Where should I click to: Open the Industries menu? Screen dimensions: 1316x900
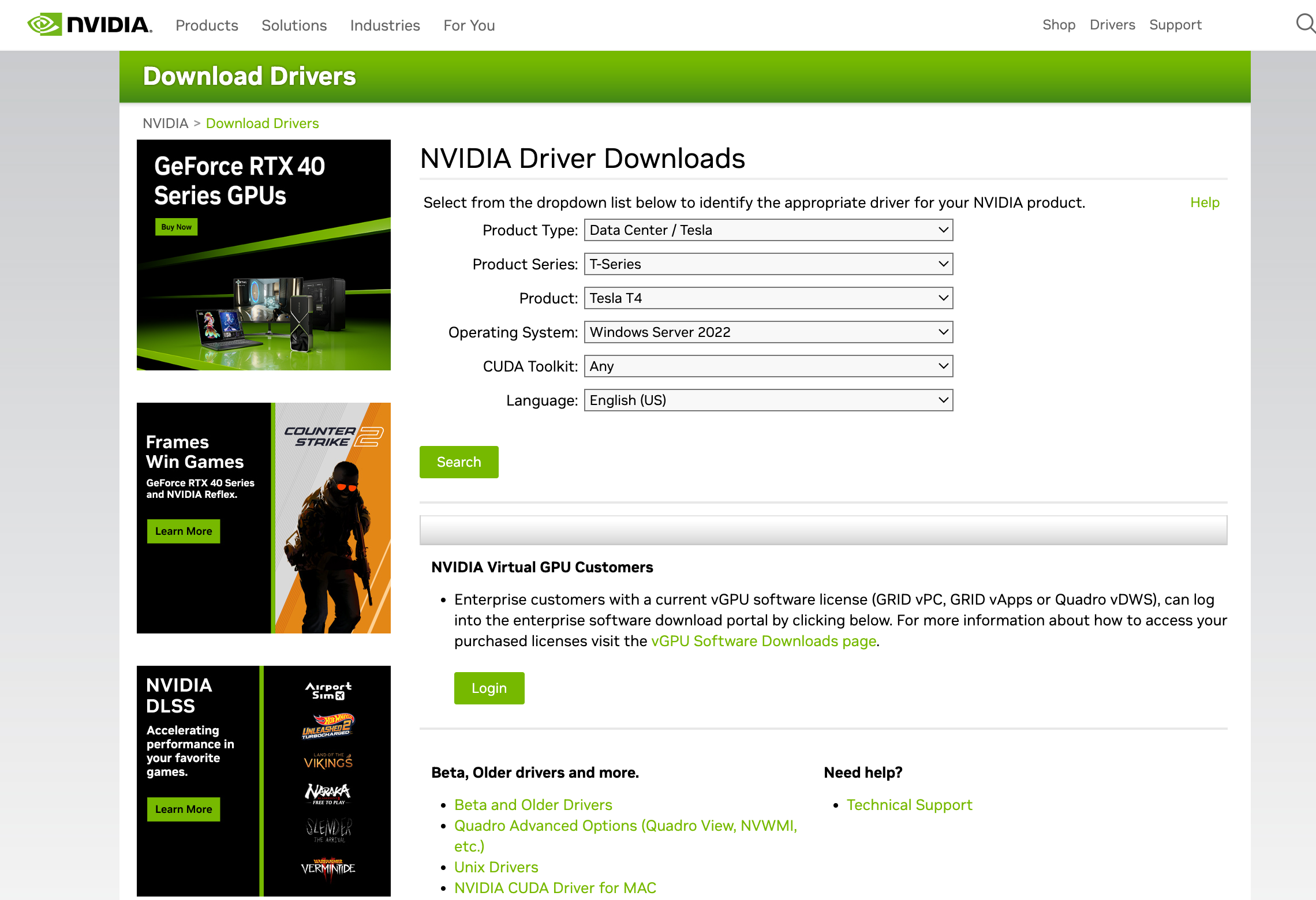pyautogui.click(x=385, y=25)
